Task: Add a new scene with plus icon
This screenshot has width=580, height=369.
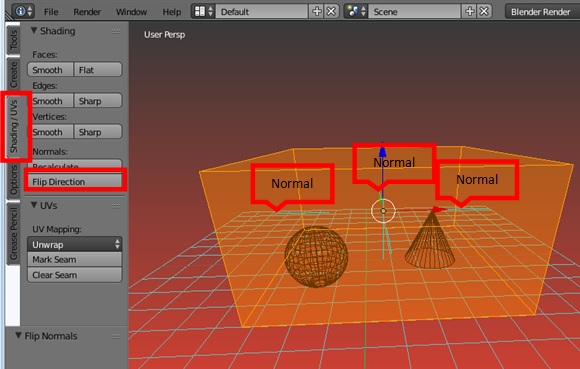Action: (x=469, y=11)
